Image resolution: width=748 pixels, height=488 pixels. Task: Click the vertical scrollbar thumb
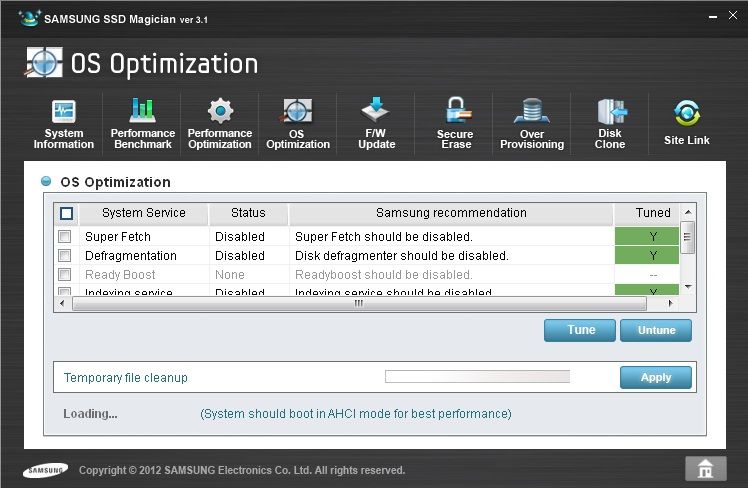(x=687, y=237)
